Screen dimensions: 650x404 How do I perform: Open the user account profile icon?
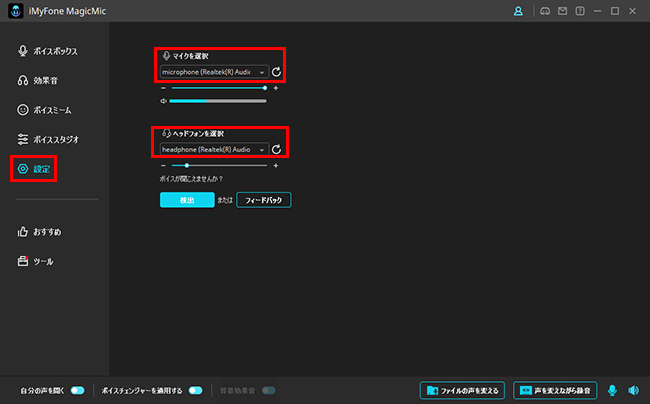(518, 11)
